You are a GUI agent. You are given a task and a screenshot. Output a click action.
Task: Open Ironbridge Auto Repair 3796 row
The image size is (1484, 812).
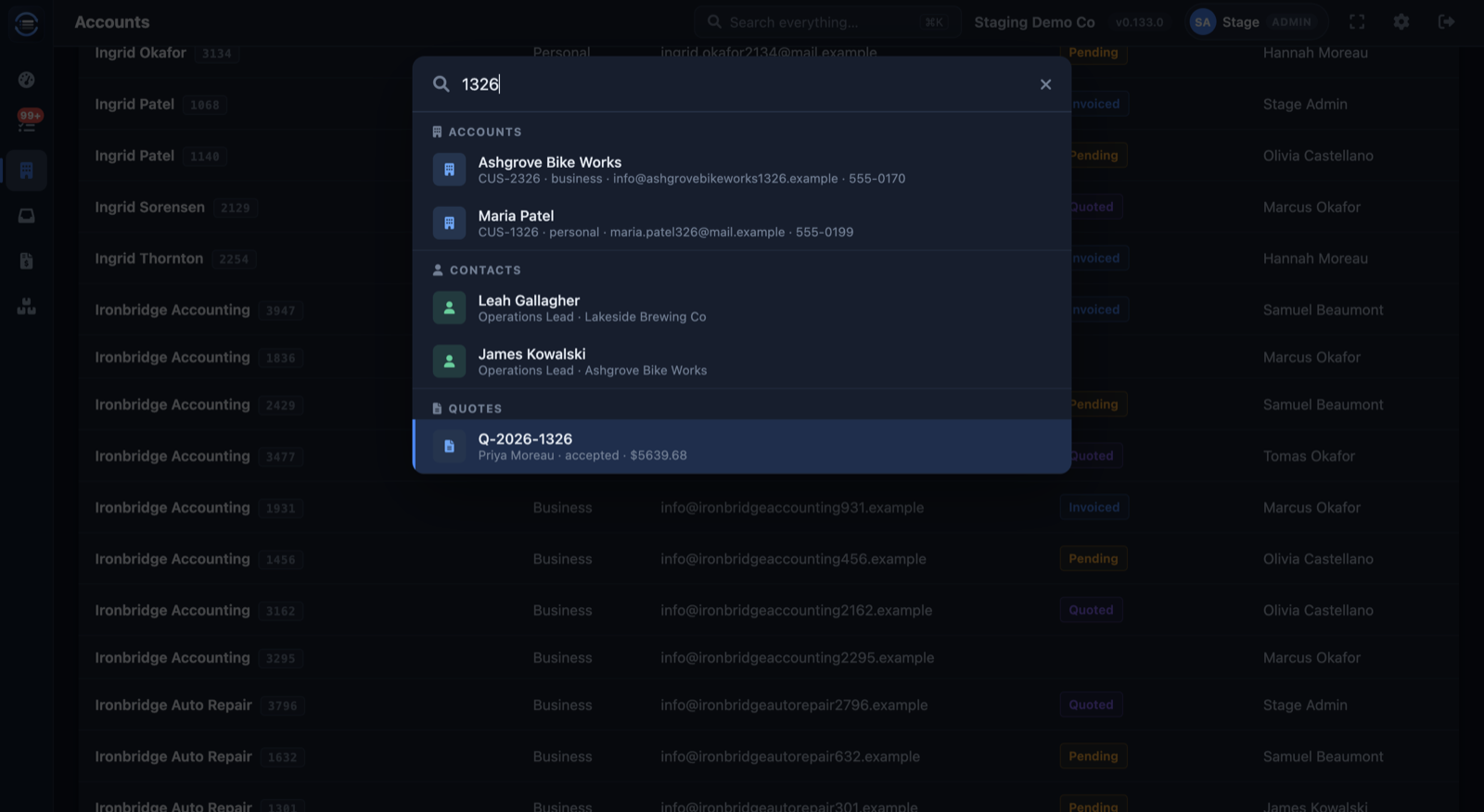[768, 705]
